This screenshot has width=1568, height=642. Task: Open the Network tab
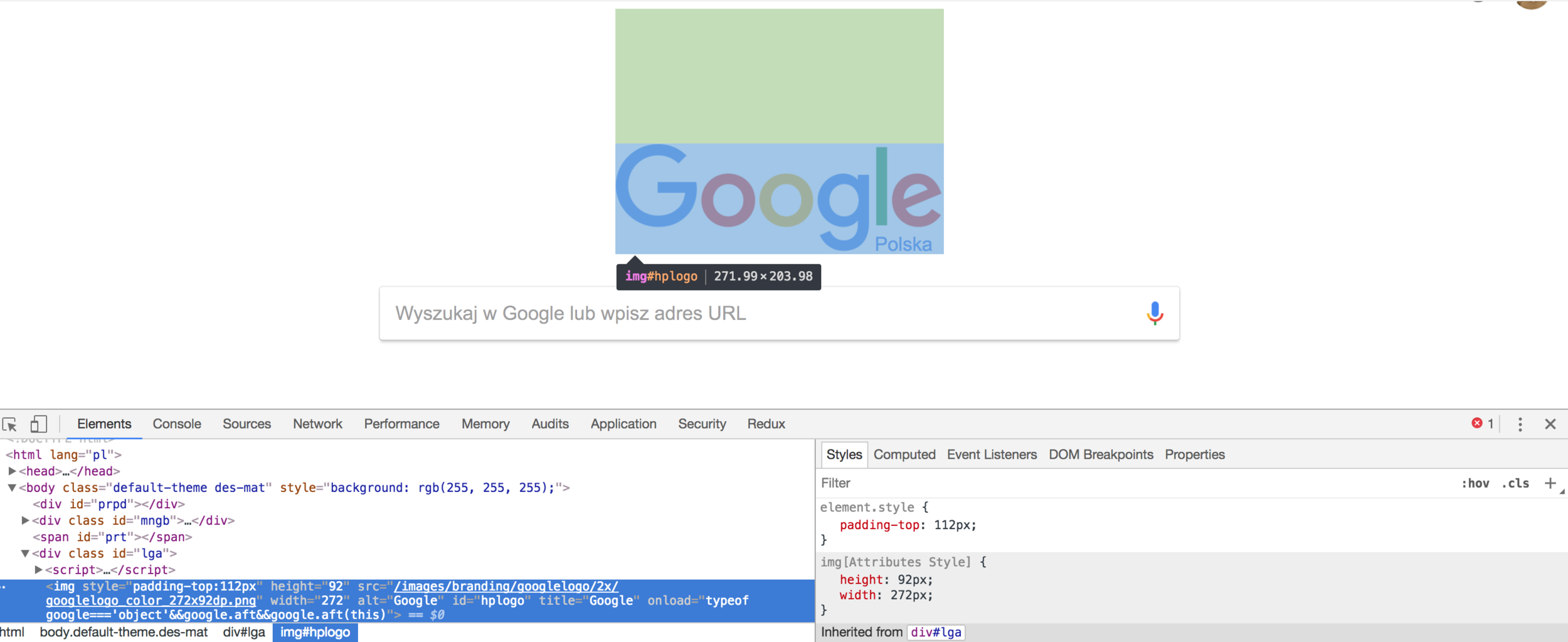click(x=317, y=424)
